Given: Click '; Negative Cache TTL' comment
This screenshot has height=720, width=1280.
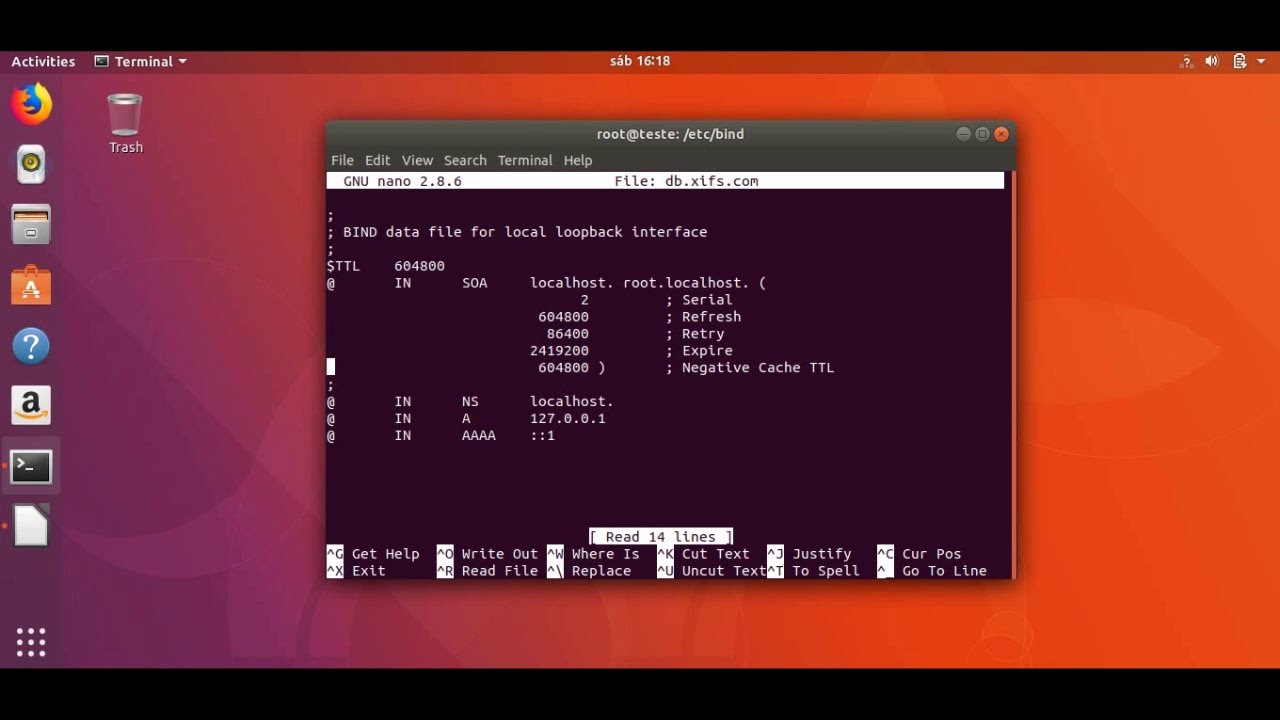Looking at the screenshot, I should point(749,368).
